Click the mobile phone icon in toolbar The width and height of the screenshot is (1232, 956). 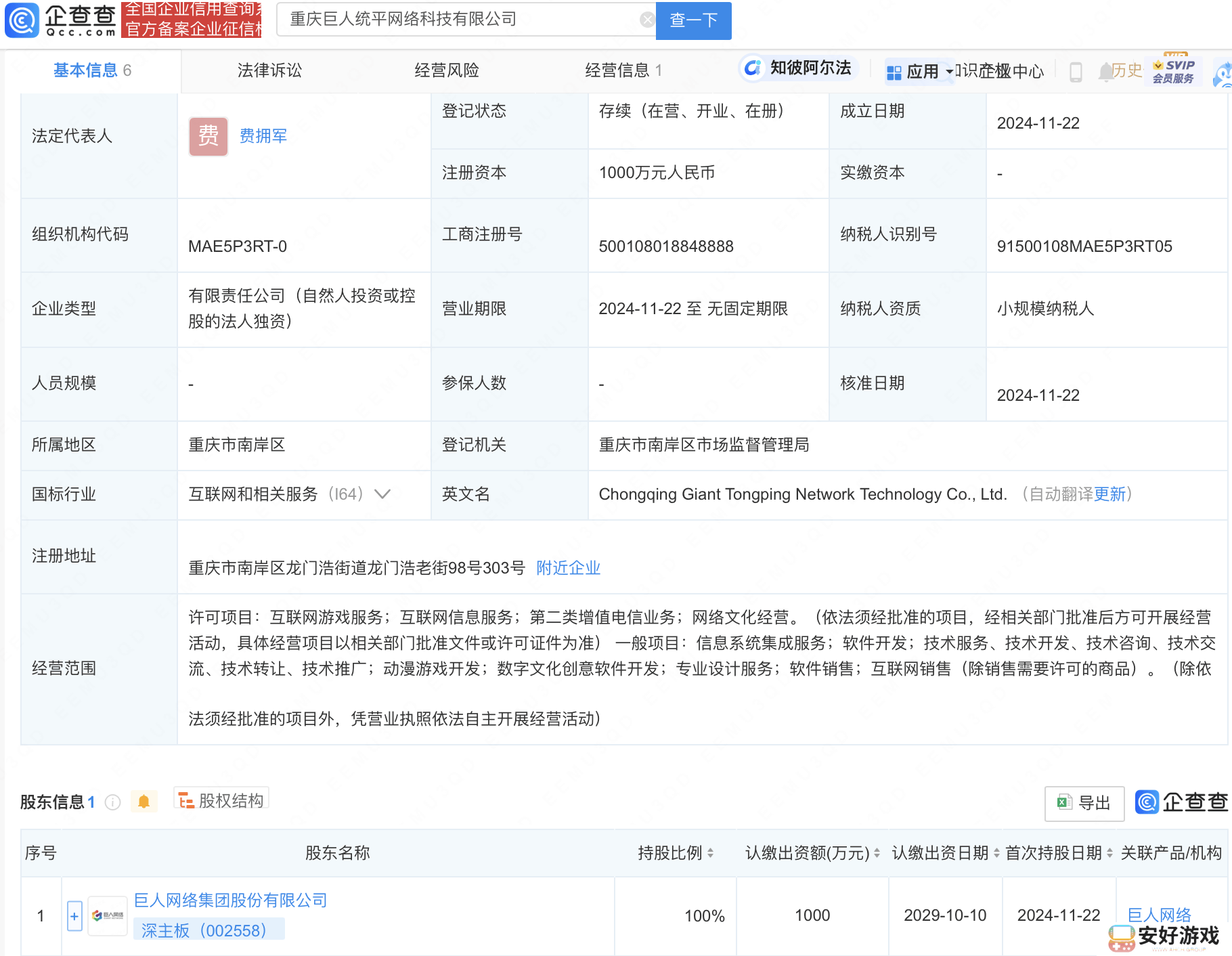click(x=1075, y=71)
